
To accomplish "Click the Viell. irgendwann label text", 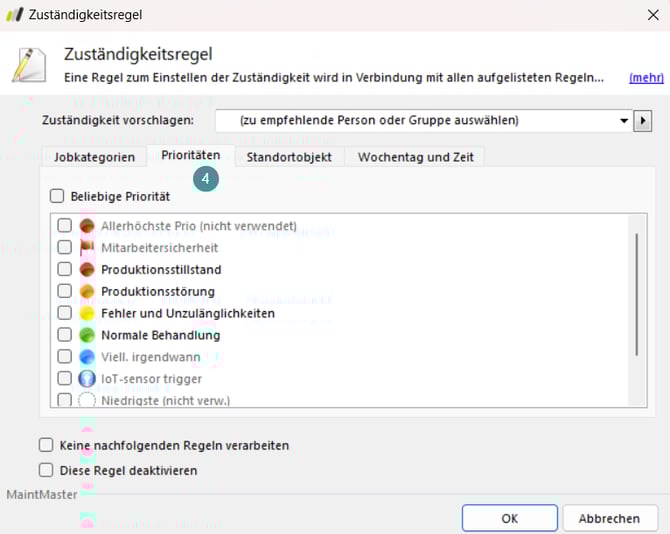I will pos(150,357).
